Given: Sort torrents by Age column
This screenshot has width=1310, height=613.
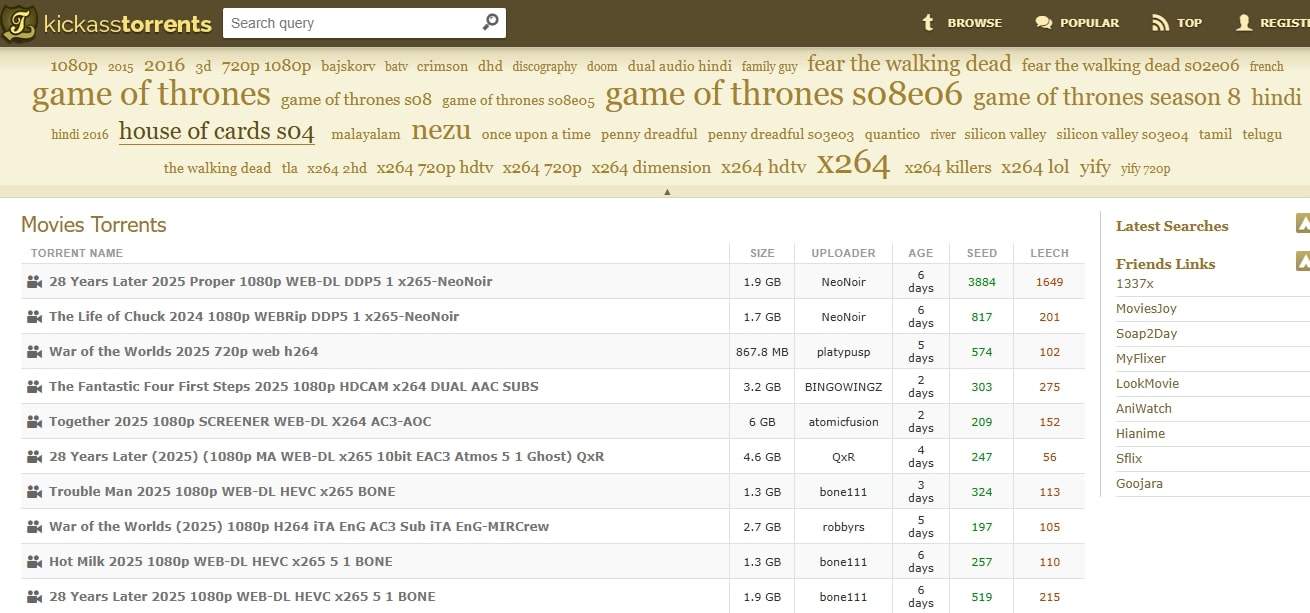Looking at the screenshot, I should (x=920, y=253).
